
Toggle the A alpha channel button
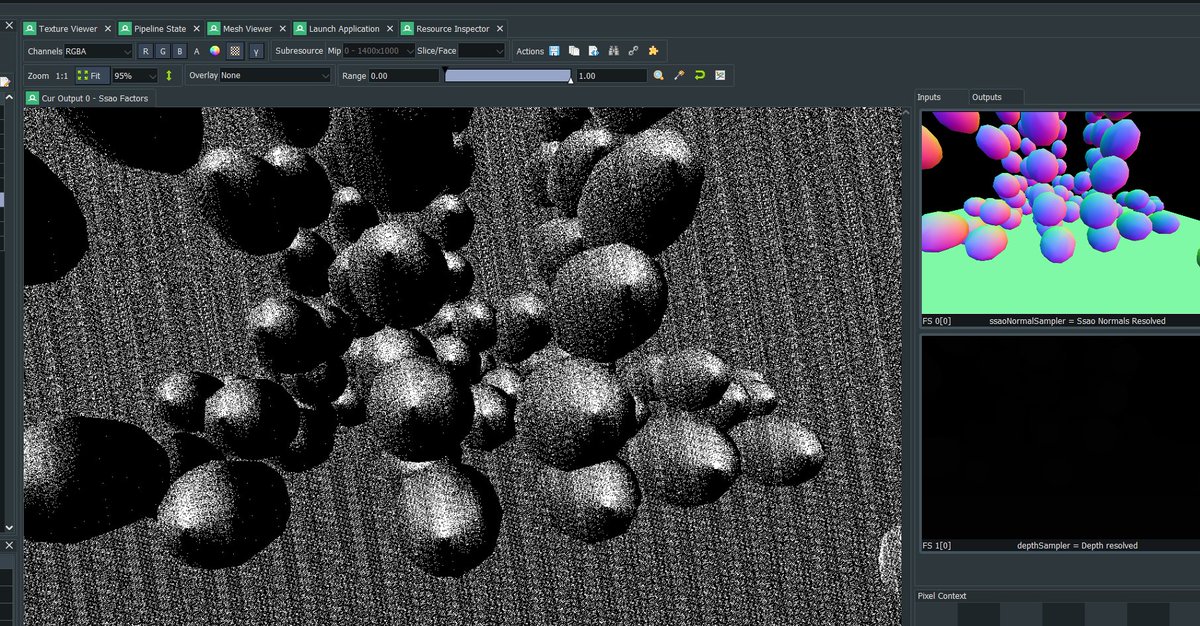[x=196, y=50]
